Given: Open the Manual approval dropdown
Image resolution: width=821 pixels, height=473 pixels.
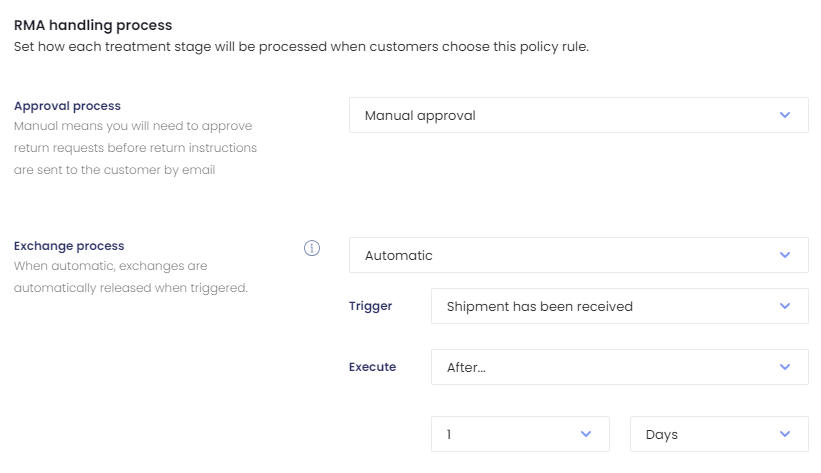Looking at the screenshot, I should pyautogui.click(x=579, y=115).
